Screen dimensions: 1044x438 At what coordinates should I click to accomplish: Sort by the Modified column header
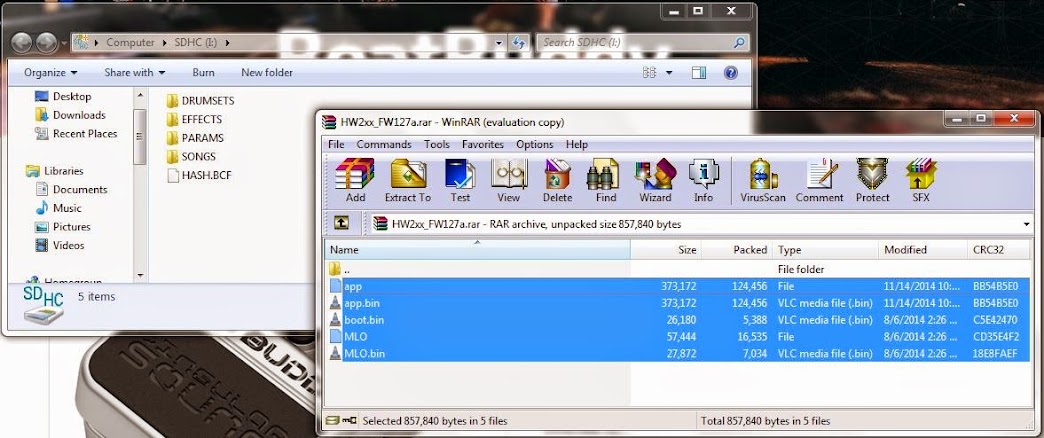pyautogui.click(x=922, y=250)
